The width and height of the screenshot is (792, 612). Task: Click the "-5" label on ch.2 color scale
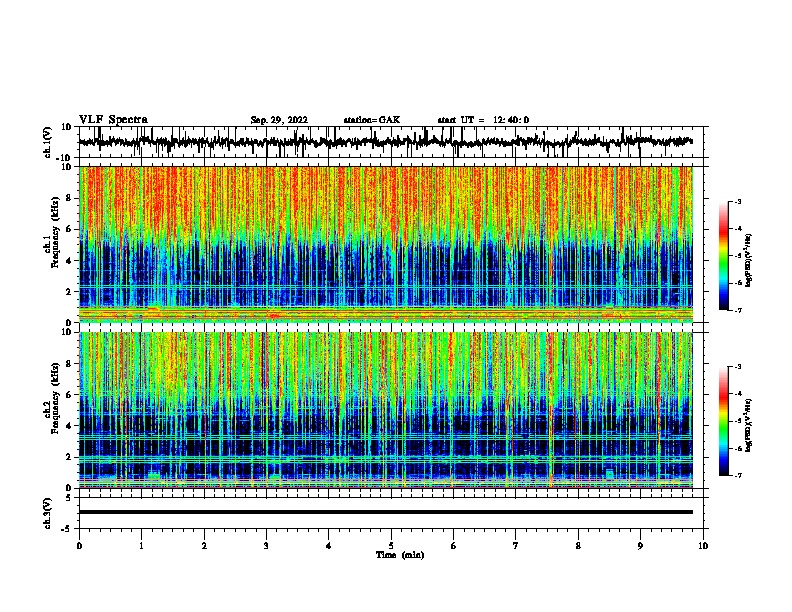pos(737,421)
